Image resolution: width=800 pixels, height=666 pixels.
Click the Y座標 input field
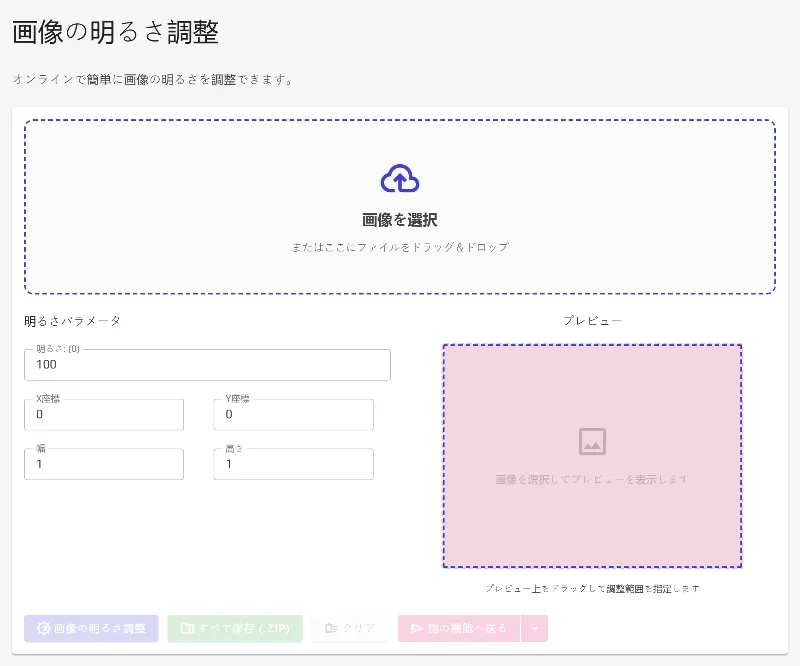(x=293, y=414)
